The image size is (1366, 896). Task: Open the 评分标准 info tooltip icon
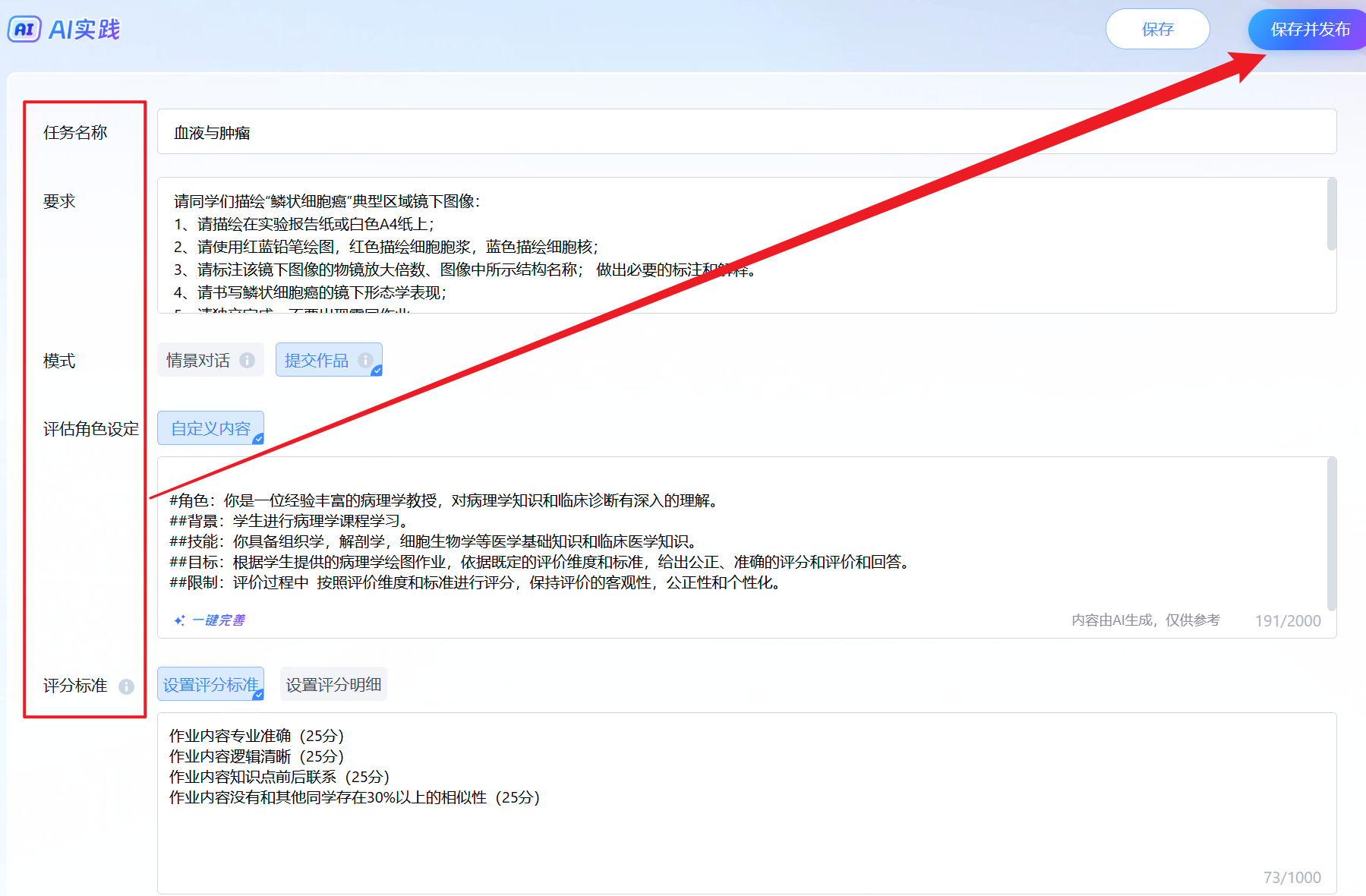pyautogui.click(x=126, y=686)
